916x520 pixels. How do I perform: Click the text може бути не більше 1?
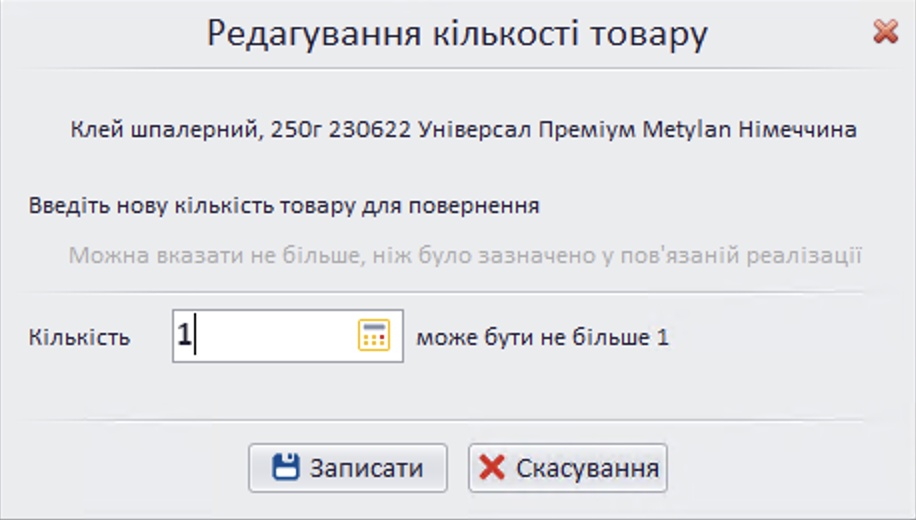[x=542, y=337]
